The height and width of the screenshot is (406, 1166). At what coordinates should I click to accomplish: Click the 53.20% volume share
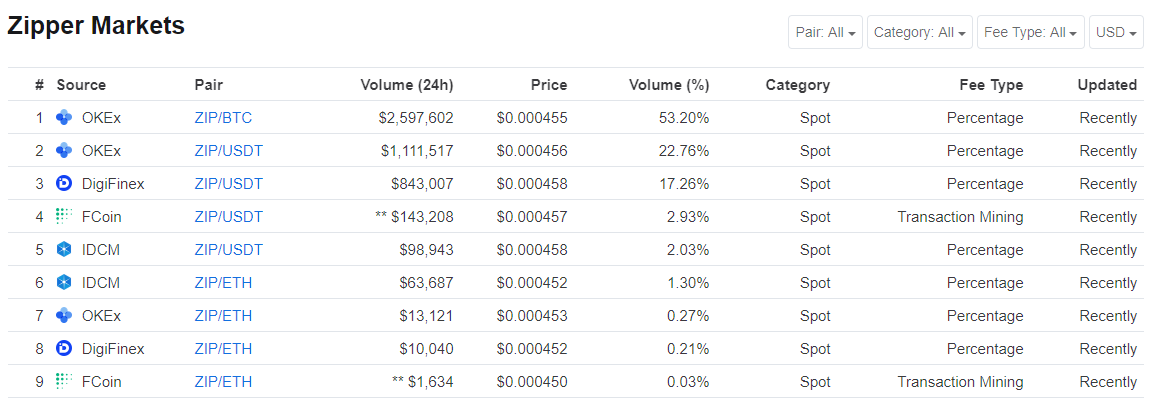(x=686, y=117)
